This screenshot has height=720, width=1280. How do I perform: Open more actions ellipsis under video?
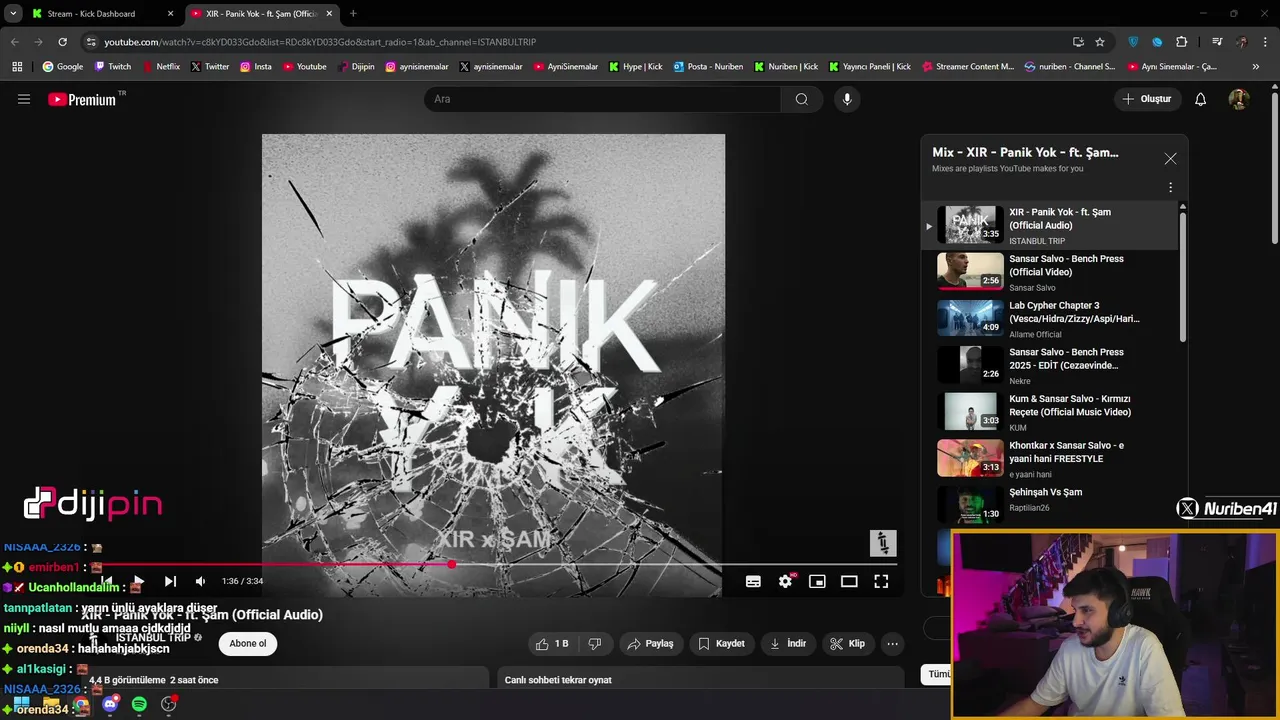[893, 644]
